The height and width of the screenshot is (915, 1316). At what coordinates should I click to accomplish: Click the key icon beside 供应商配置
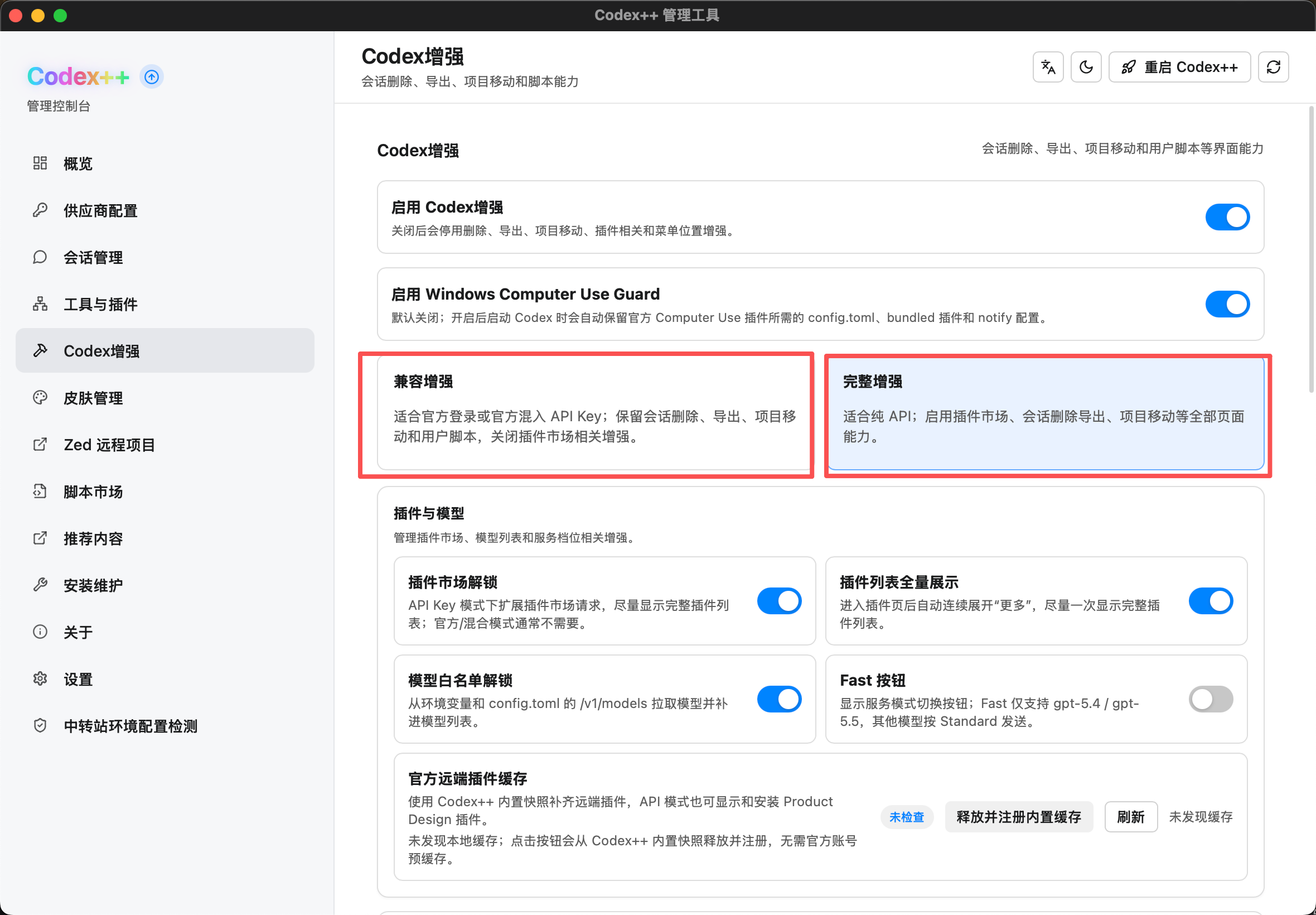pyautogui.click(x=40, y=210)
